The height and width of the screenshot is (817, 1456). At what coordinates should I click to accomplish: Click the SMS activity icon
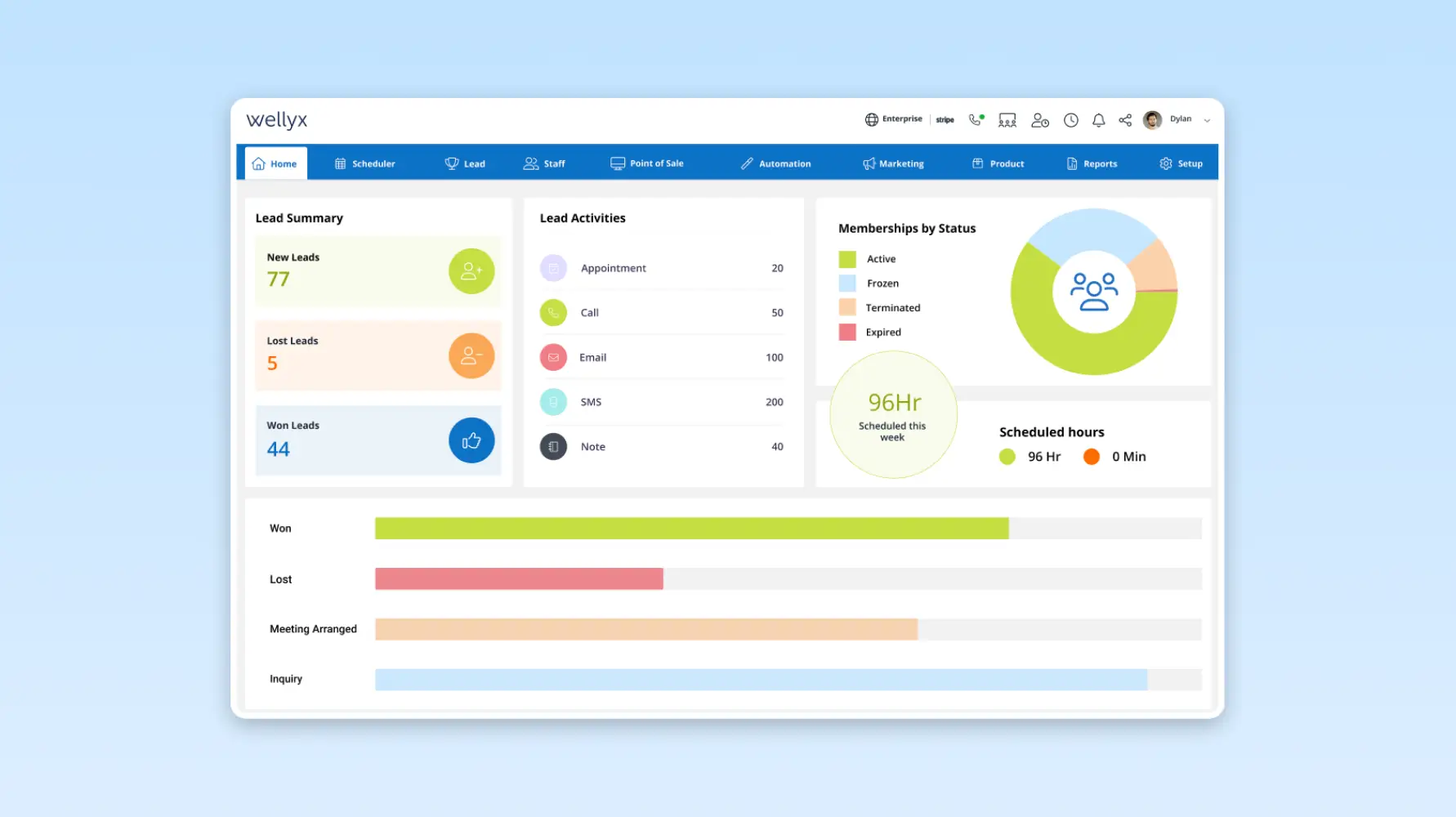[553, 402]
